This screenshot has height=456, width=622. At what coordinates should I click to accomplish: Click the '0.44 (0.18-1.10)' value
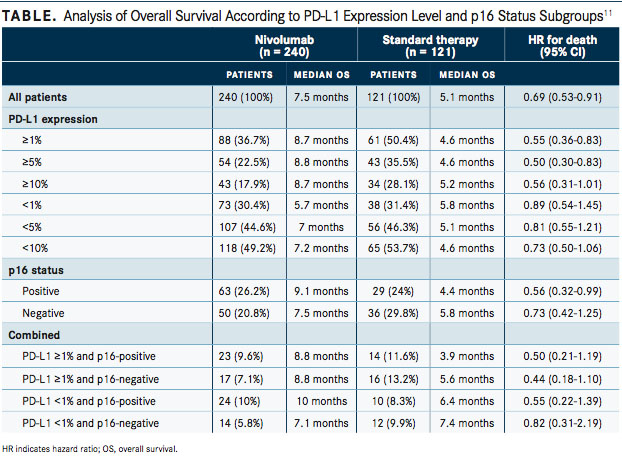point(562,379)
